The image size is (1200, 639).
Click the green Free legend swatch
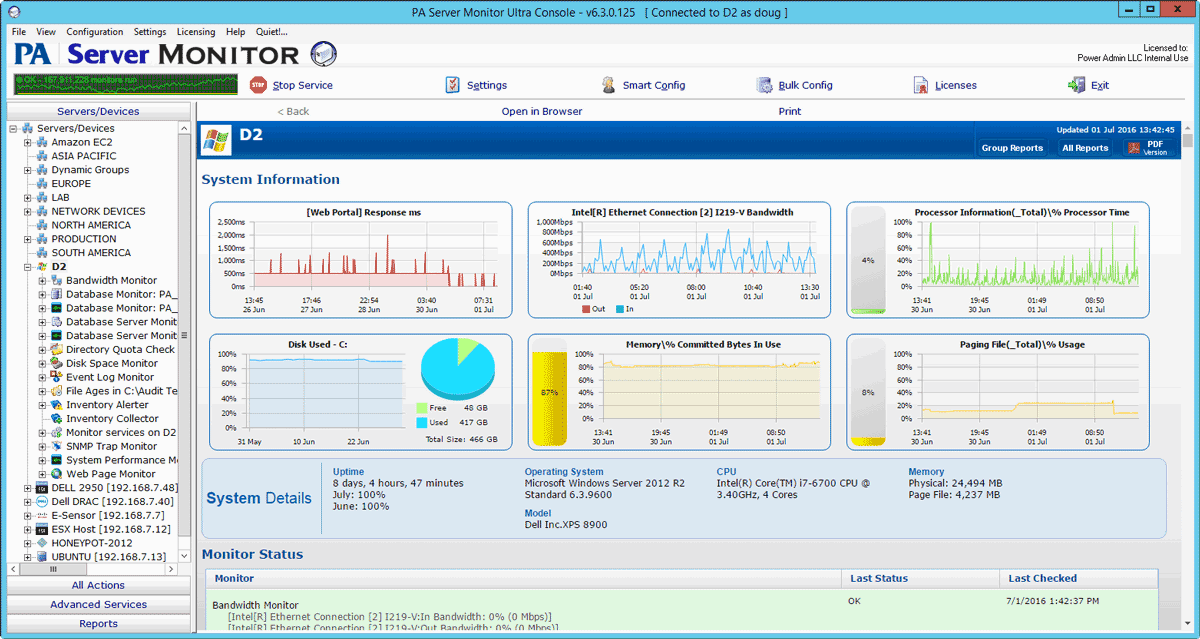click(x=422, y=408)
